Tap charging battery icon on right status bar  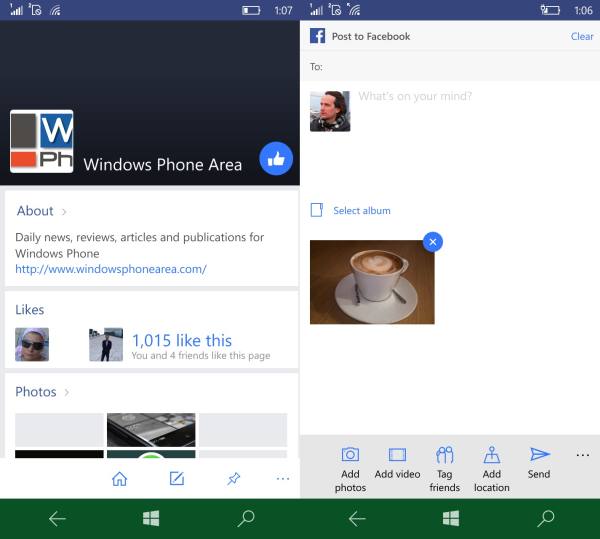(x=550, y=10)
